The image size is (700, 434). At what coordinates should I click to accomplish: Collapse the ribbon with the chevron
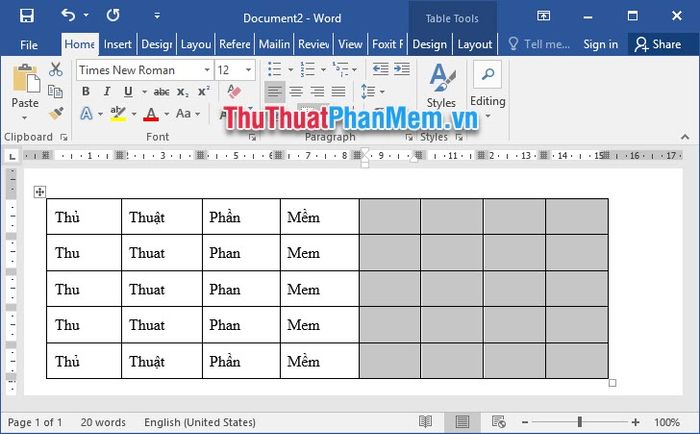[685, 137]
